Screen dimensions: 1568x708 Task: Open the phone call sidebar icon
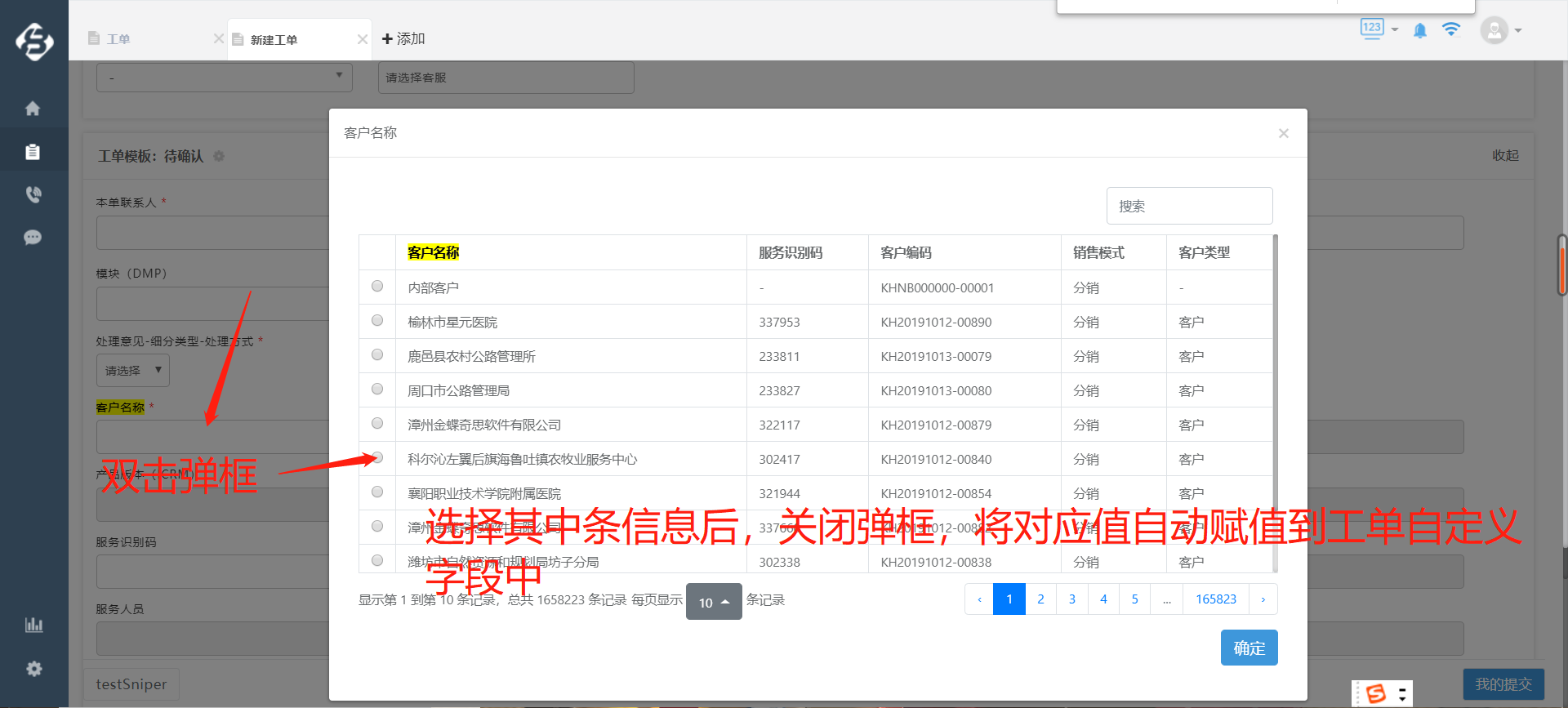pos(33,194)
